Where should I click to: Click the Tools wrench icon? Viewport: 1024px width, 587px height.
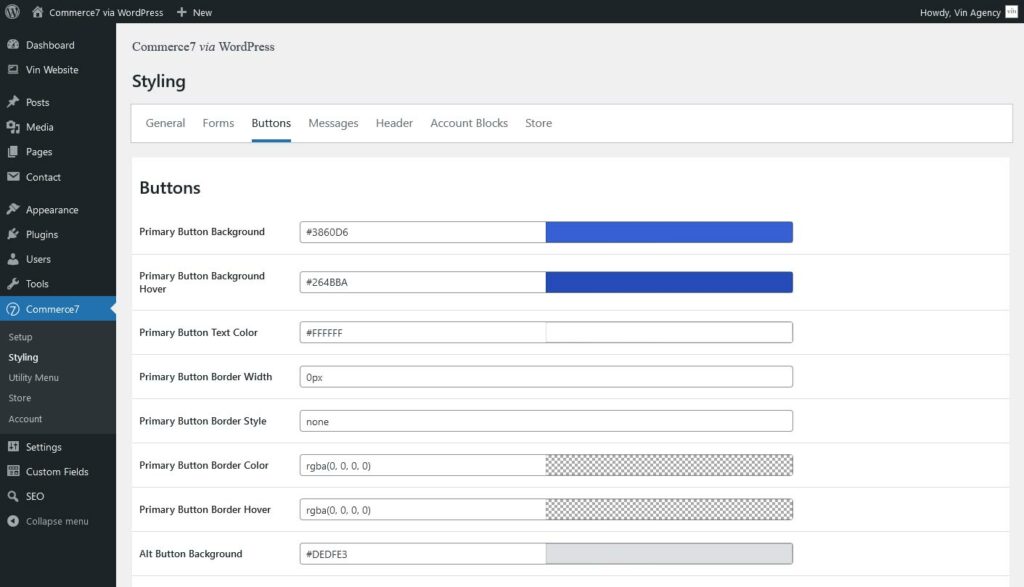point(13,284)
